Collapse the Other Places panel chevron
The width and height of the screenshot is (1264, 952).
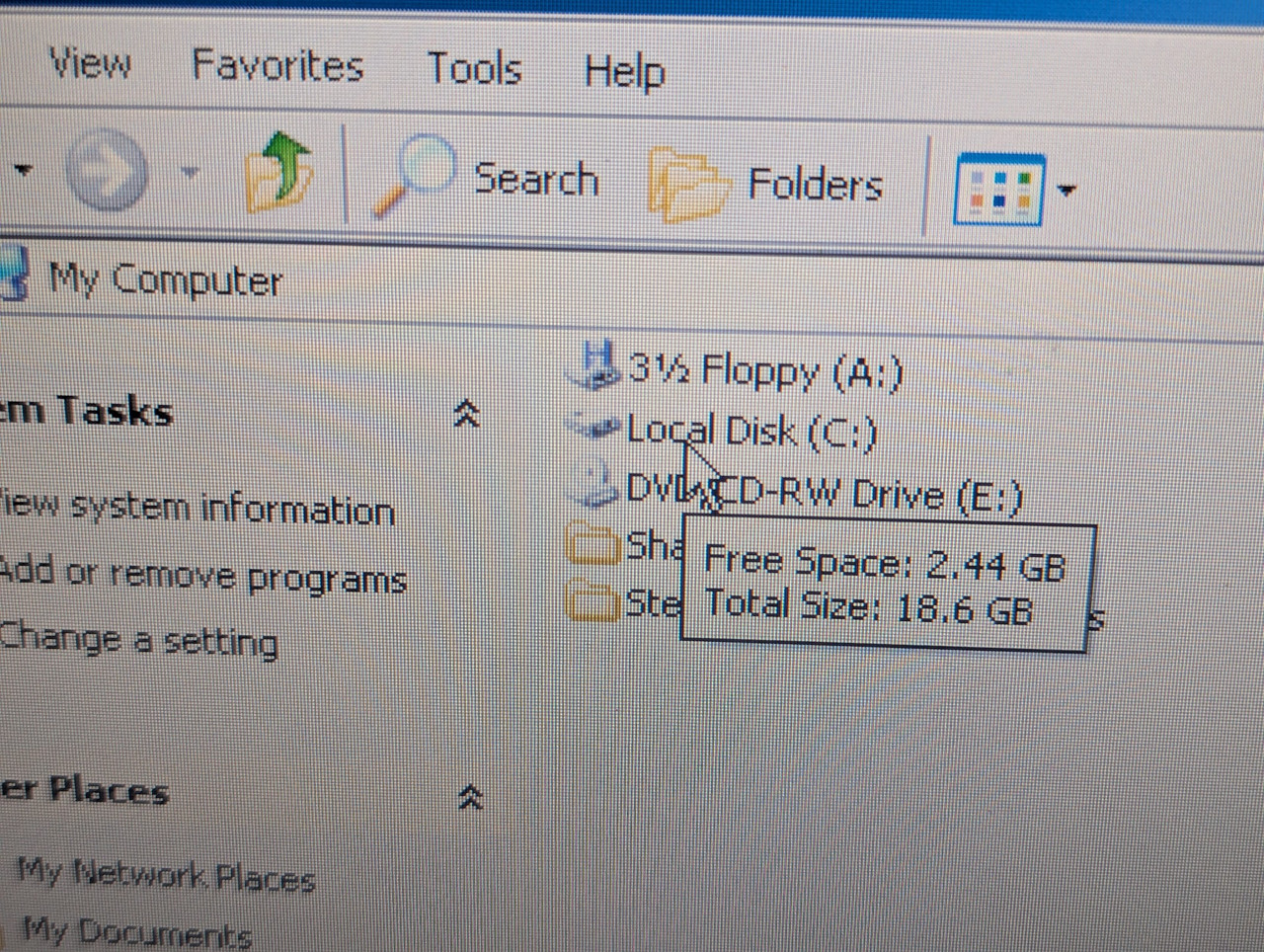471,797
